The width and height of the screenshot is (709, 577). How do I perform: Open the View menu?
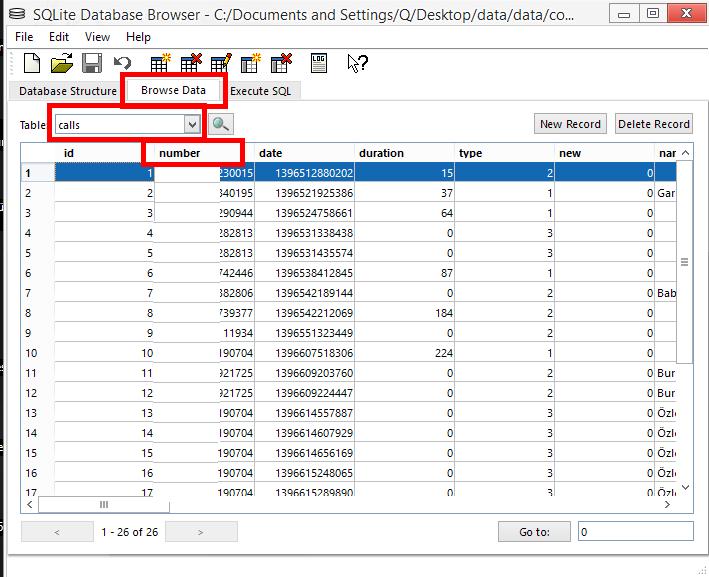coord(97,37)
